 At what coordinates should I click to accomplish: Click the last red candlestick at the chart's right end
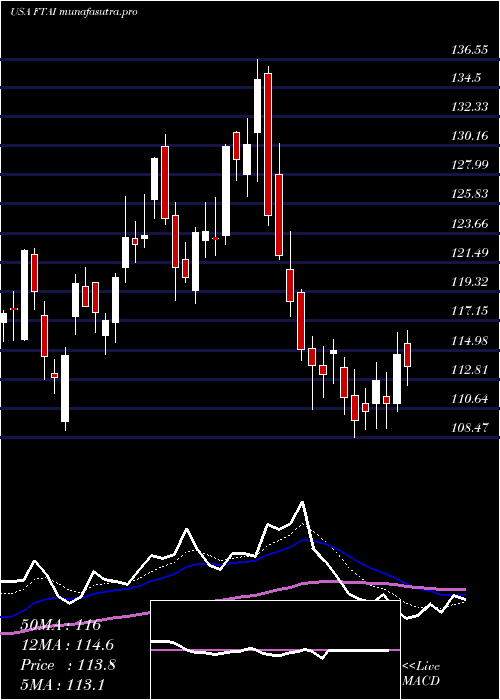click(x=408, y=355)
